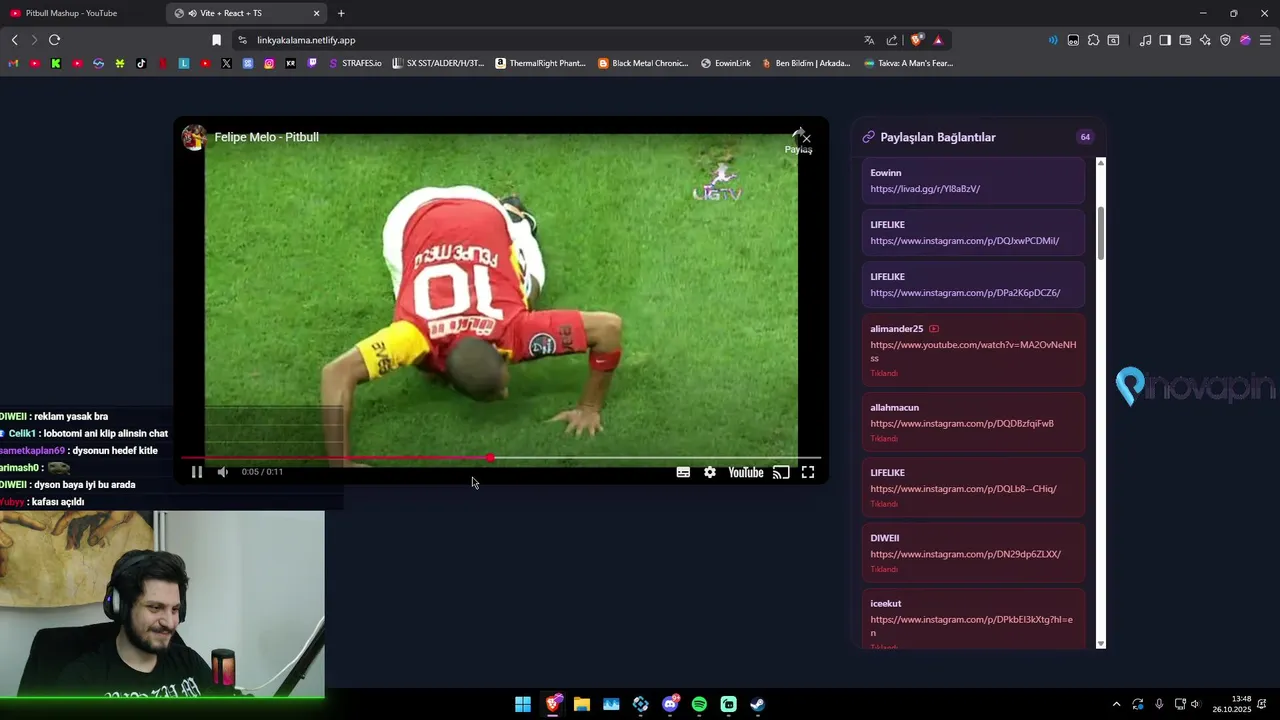Click the 64 link count badge
Image resolution: width=1280 pixels, height=720 pixels.
(1085, 137)
